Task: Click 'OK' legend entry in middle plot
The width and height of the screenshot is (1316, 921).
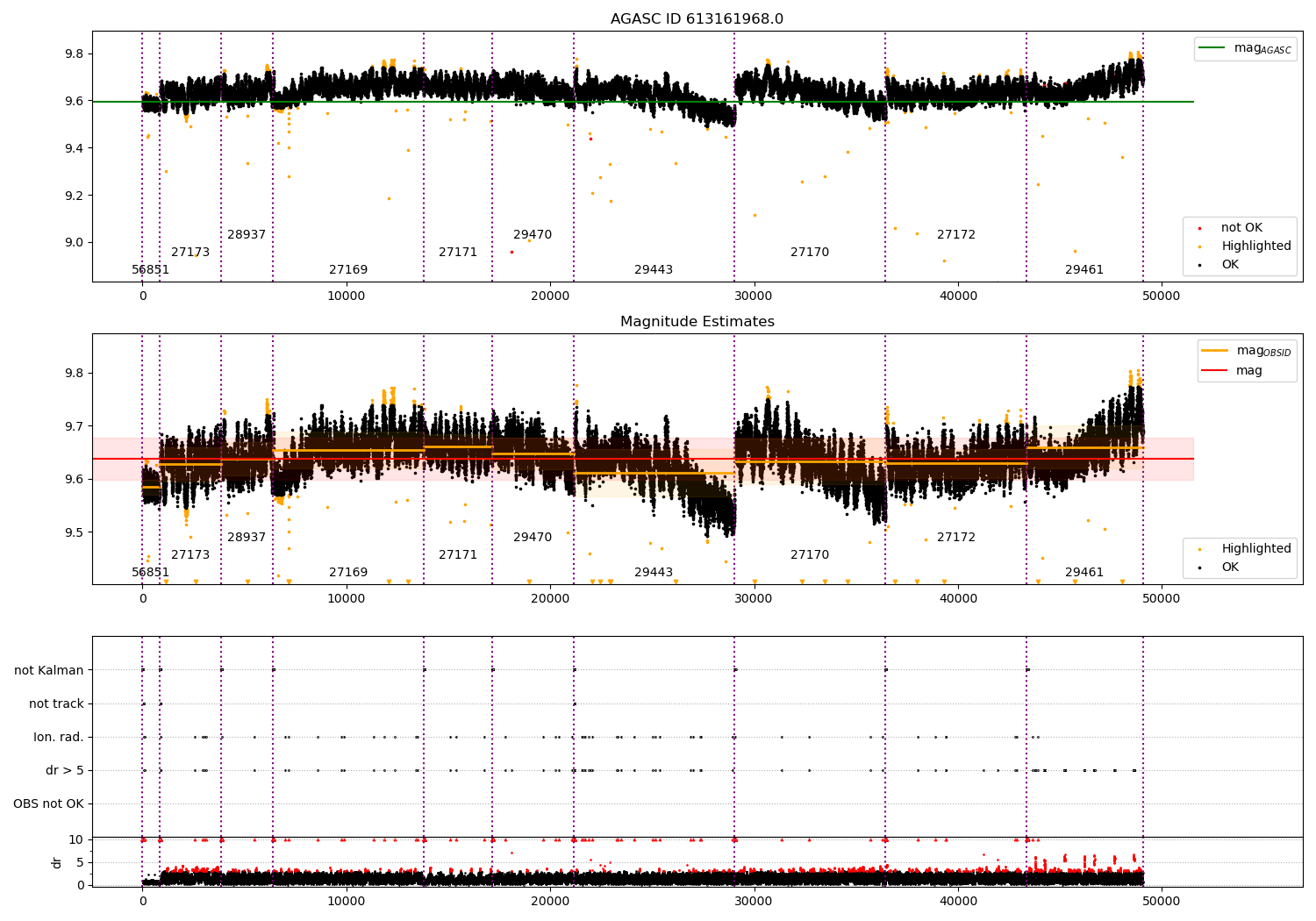Action: click(1230, 568)
